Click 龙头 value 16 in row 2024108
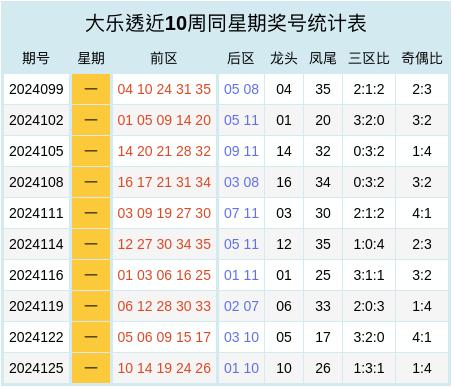Viewport: 452px width, 387px height. (x=284, y=182)
